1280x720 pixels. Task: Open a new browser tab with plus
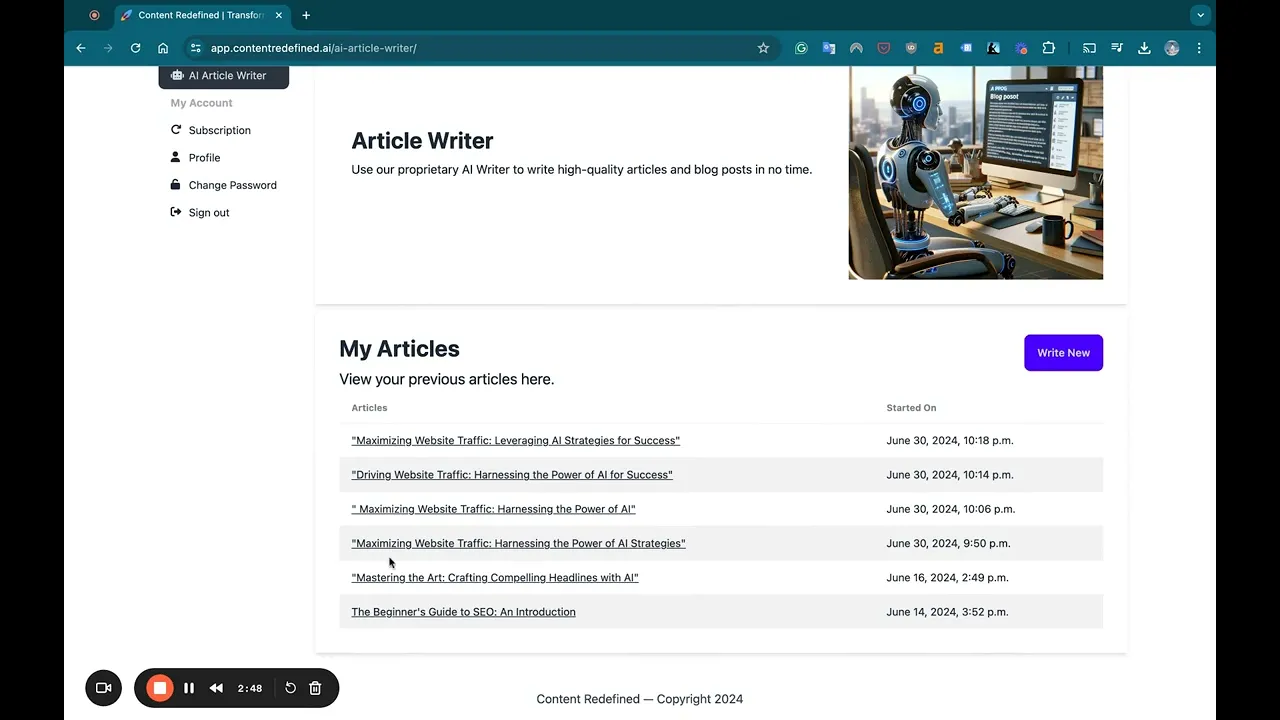(x=306, y=15)
